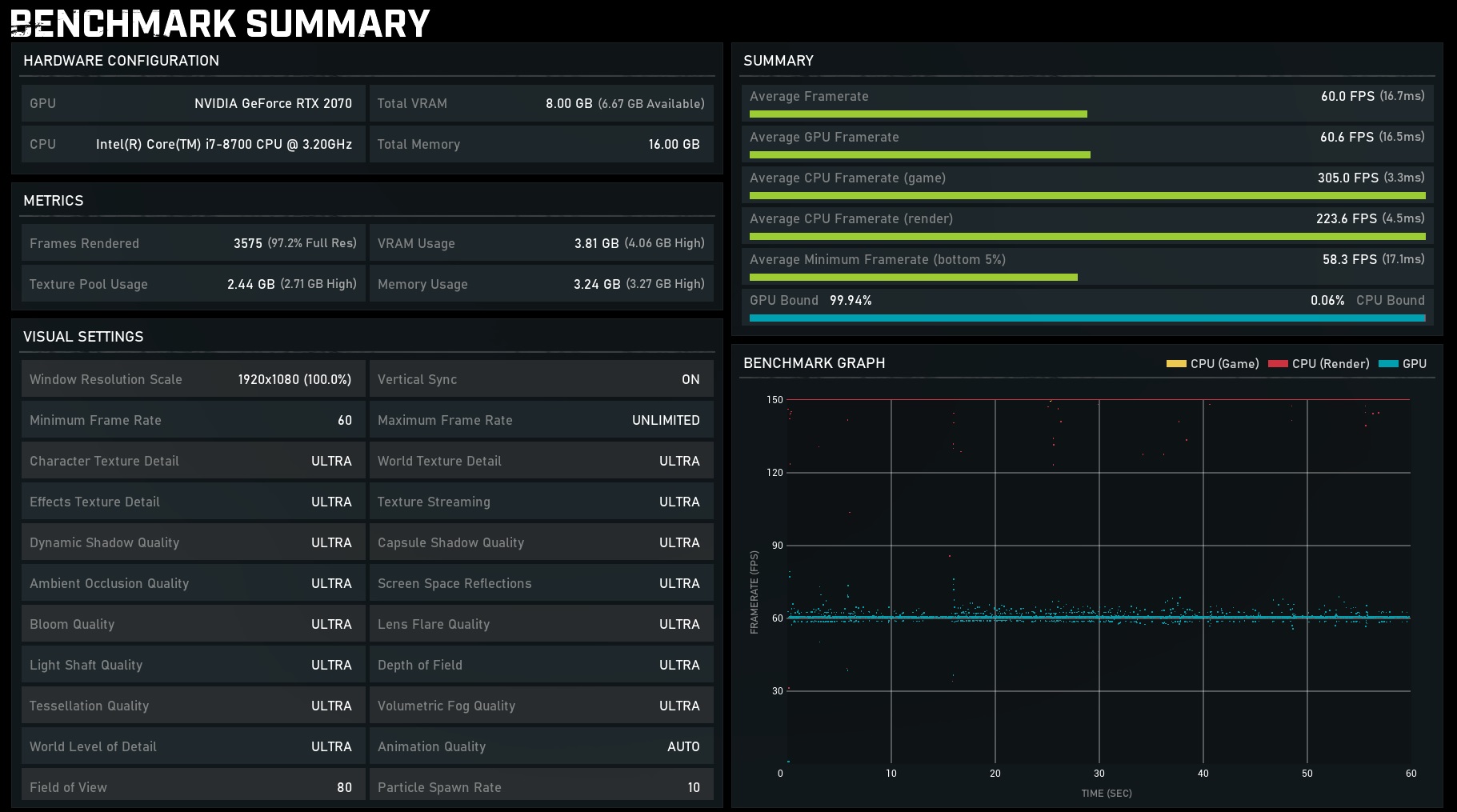The width and height of the screenshot is (1457, 812).
Task: Click the red CPU (Render) legend swatch
Action: point(1278,364)
